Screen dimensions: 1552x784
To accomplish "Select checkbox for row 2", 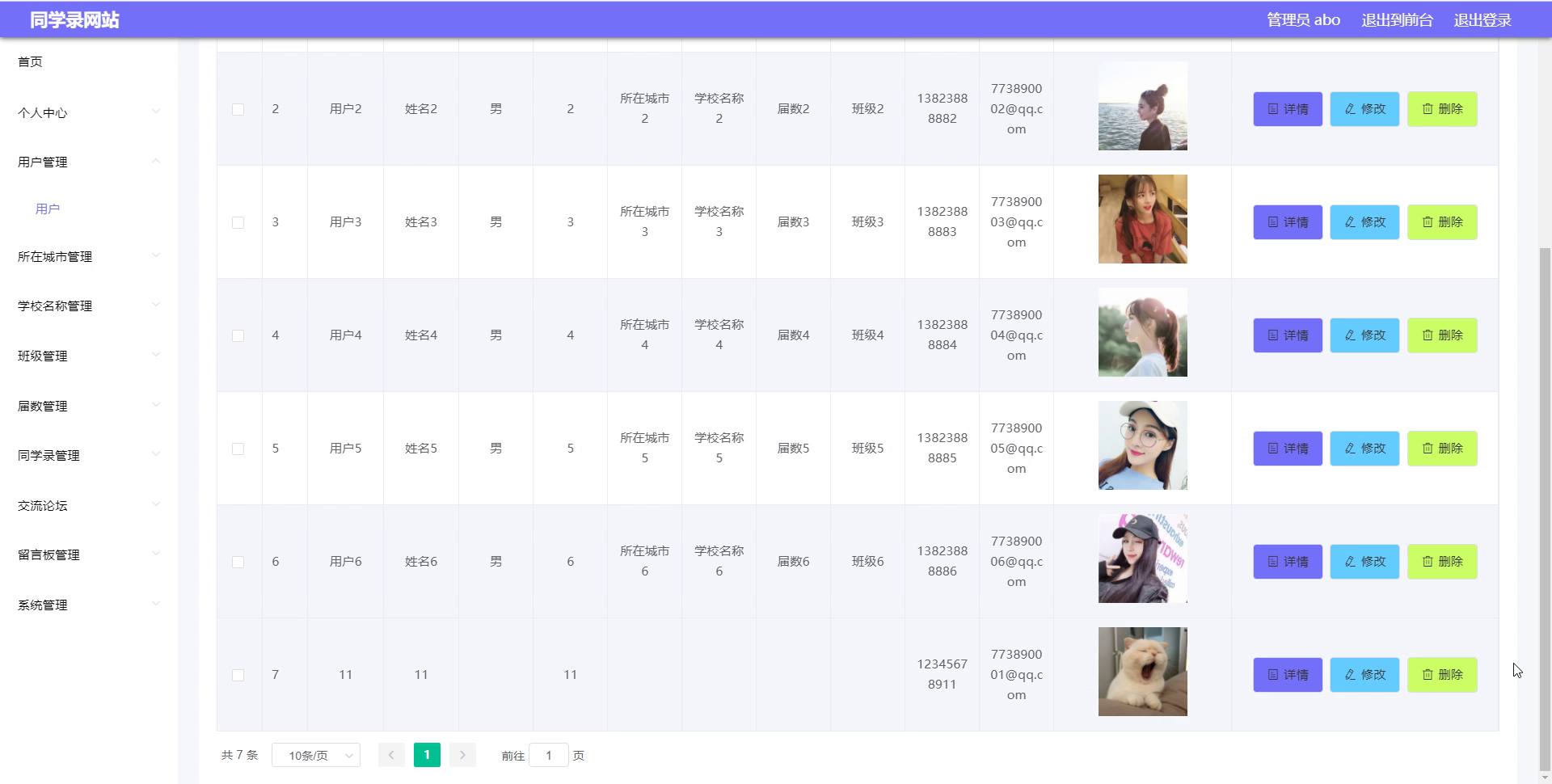I will pos(238,109).
